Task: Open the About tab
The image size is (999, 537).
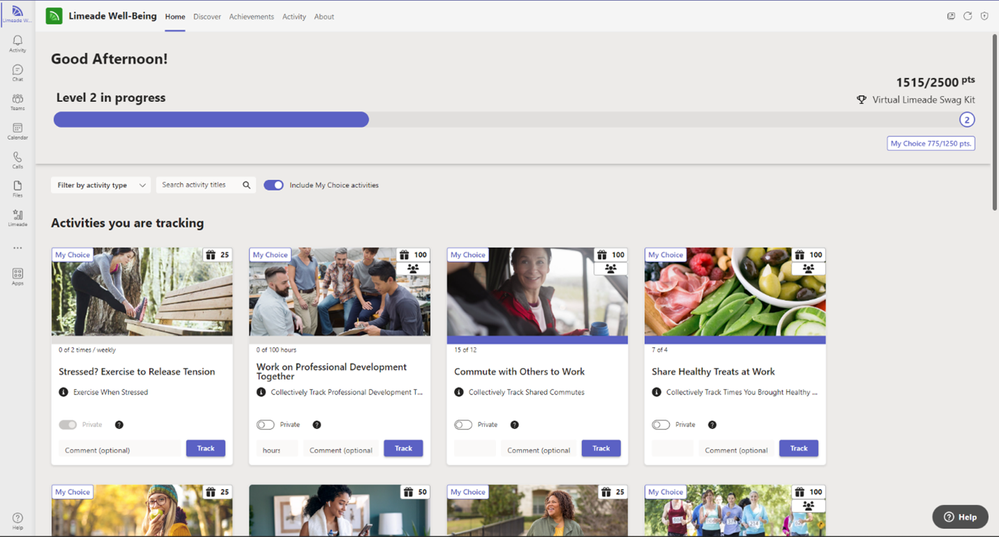Action: tap(324, 17)
